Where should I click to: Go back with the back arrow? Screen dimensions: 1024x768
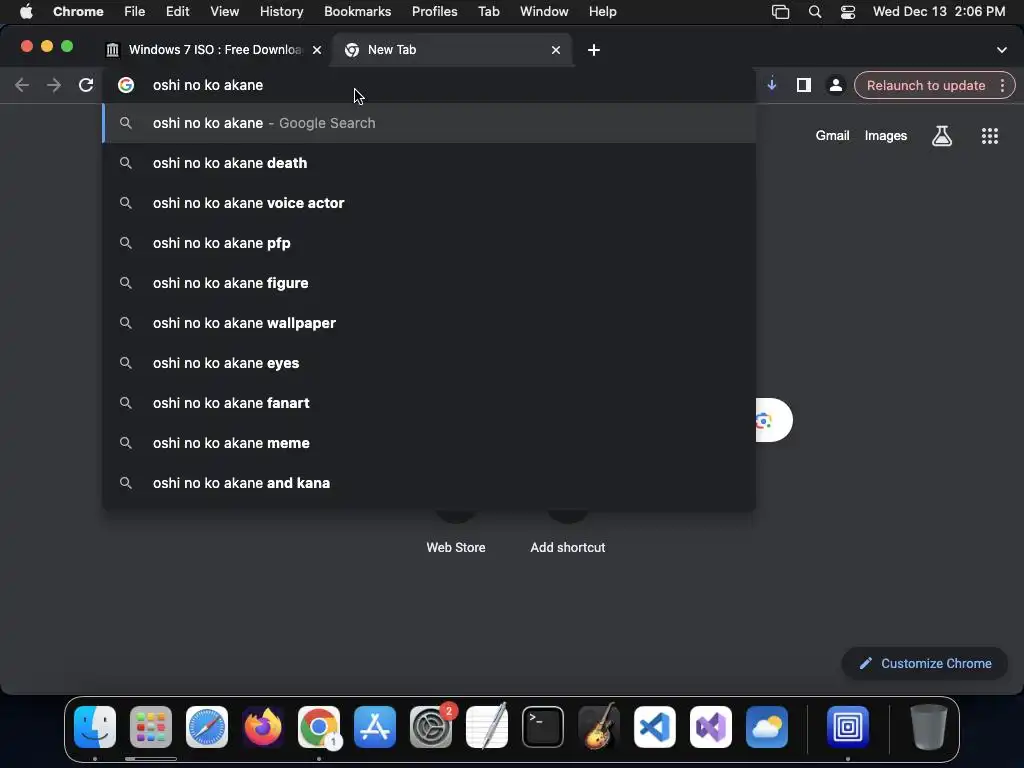pos(22,85)
